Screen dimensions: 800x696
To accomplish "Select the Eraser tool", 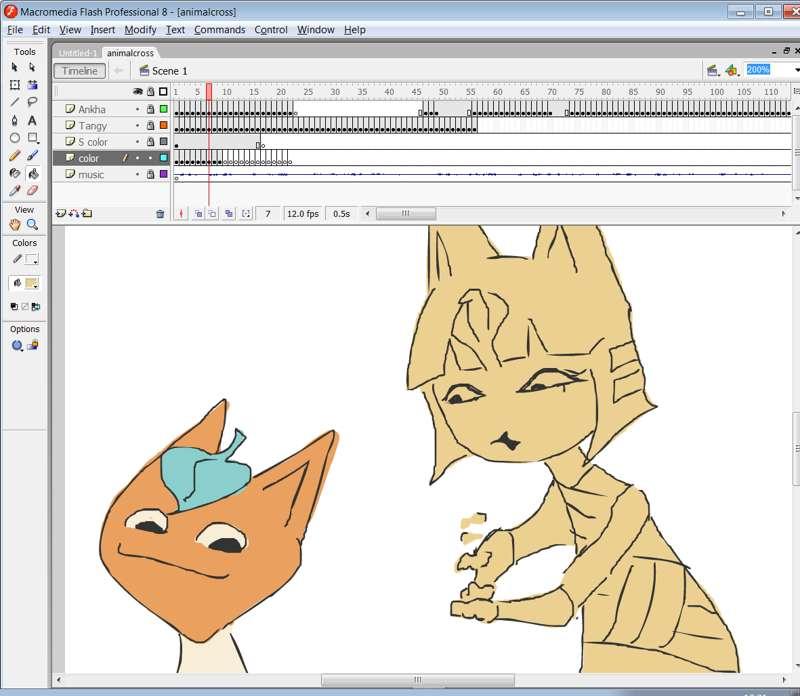I will click(32, 191).
